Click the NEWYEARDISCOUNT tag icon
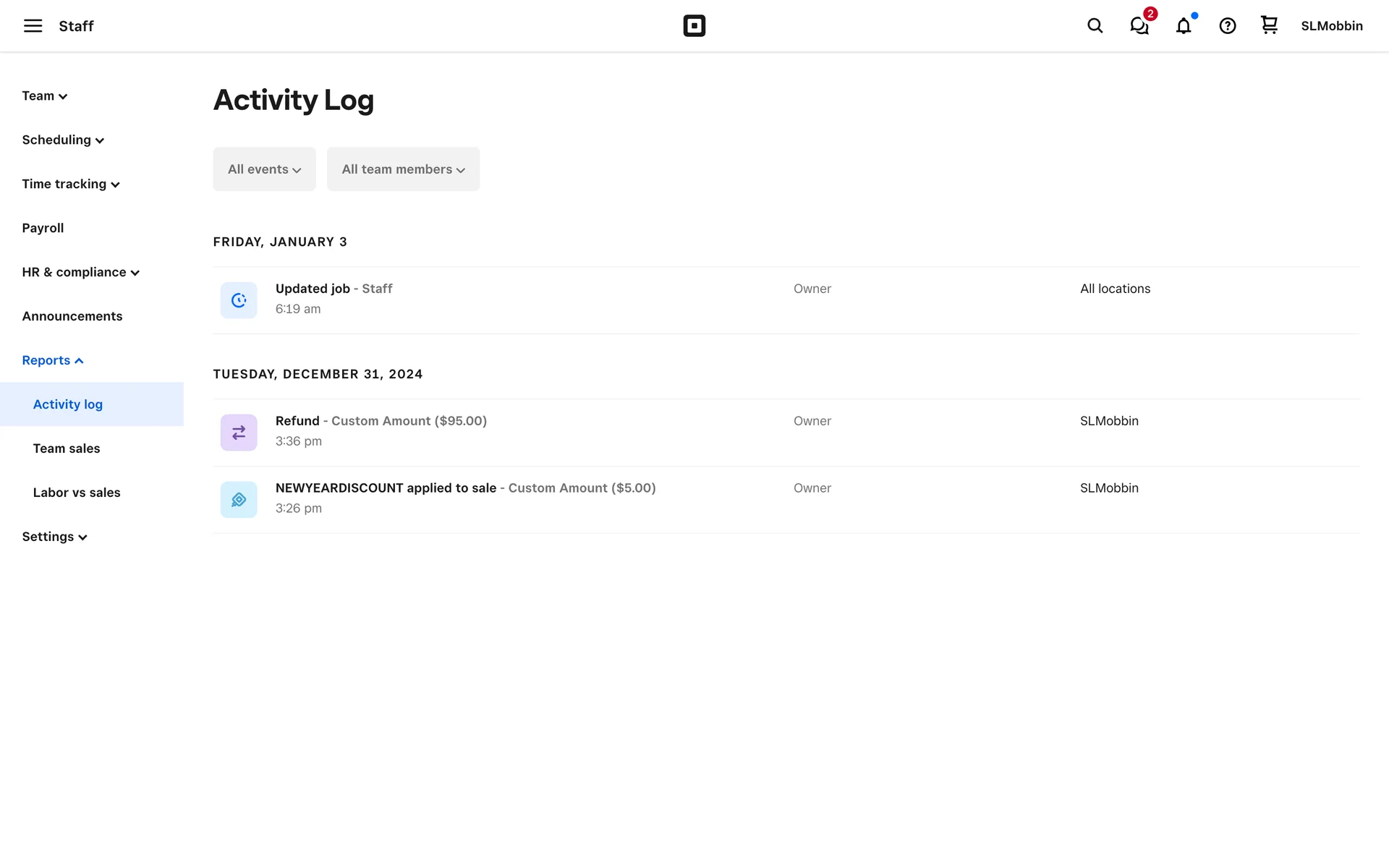Image resolution: width=1389 pixels, height=868 pixels. pos(239,500)
